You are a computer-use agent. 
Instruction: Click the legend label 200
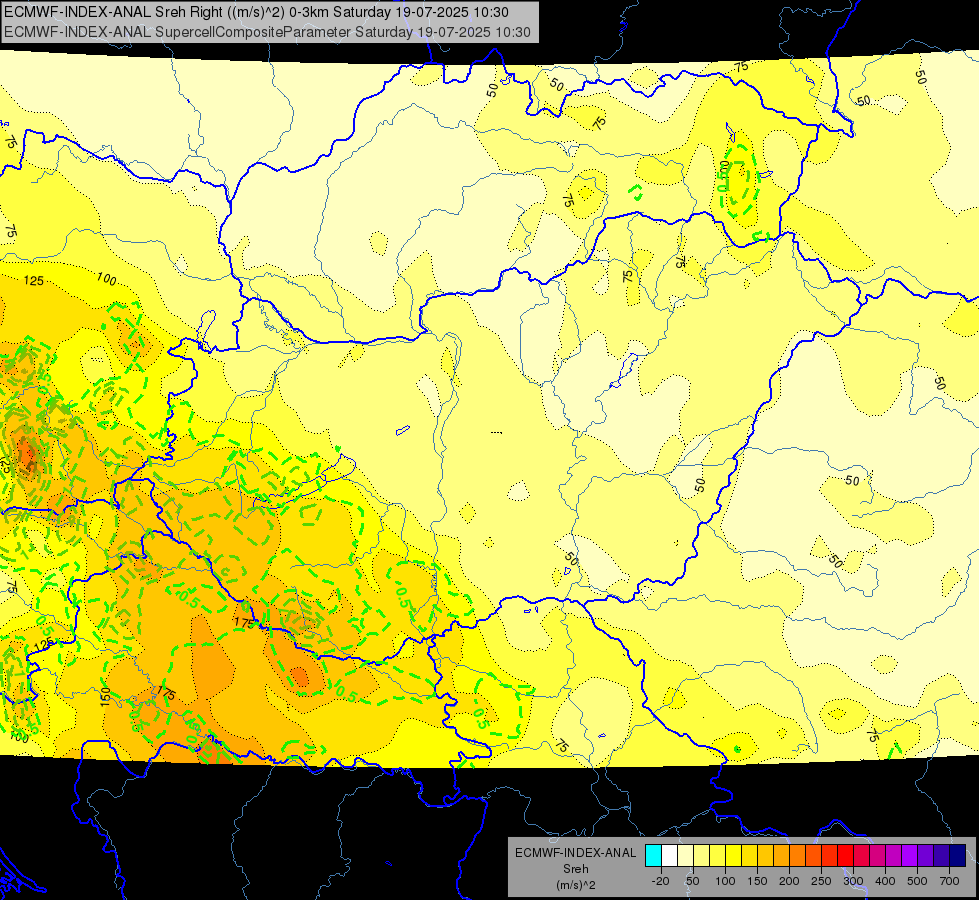(x=789, y=881)
